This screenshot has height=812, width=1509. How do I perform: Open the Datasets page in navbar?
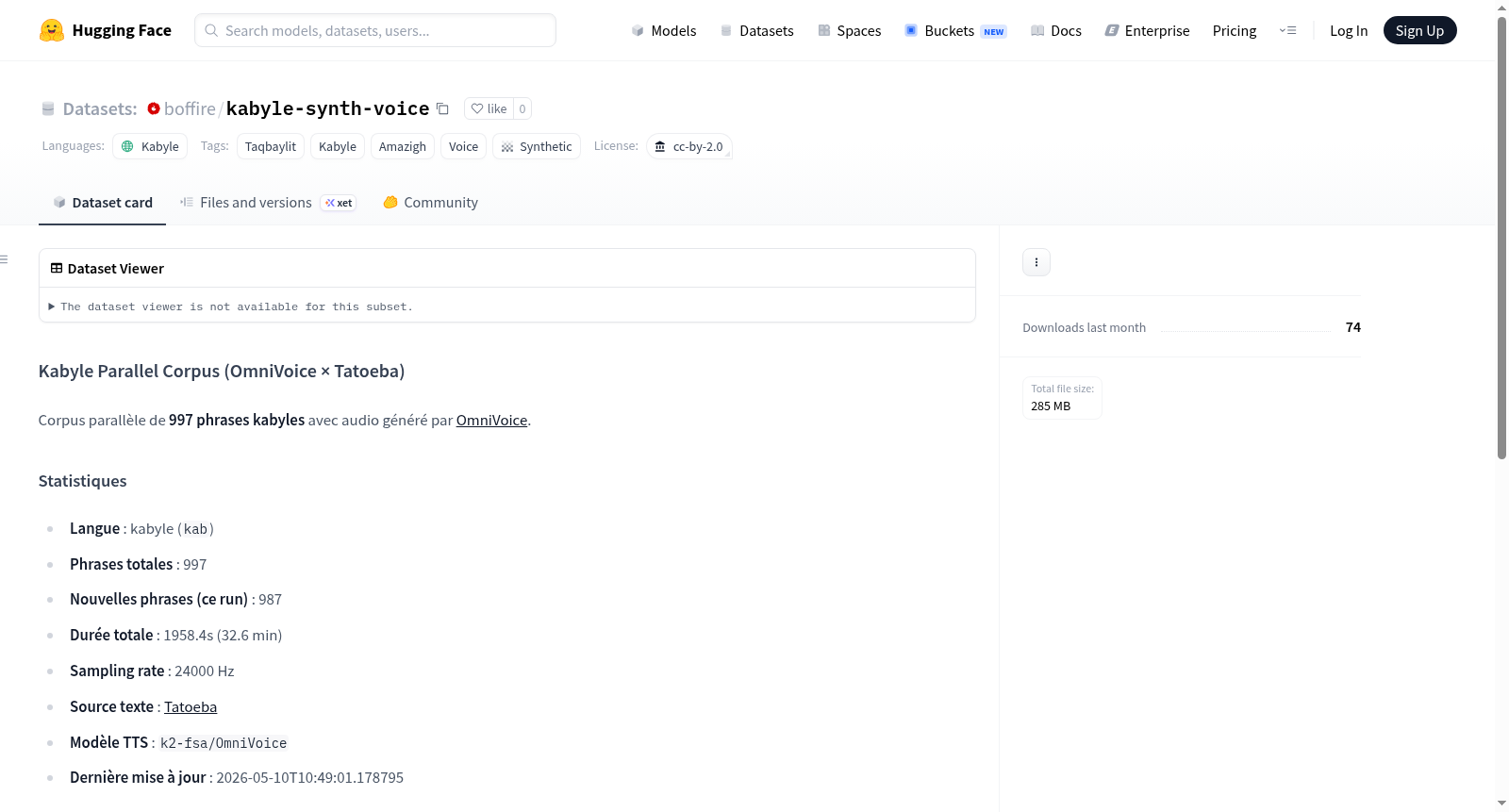point(756,30)
